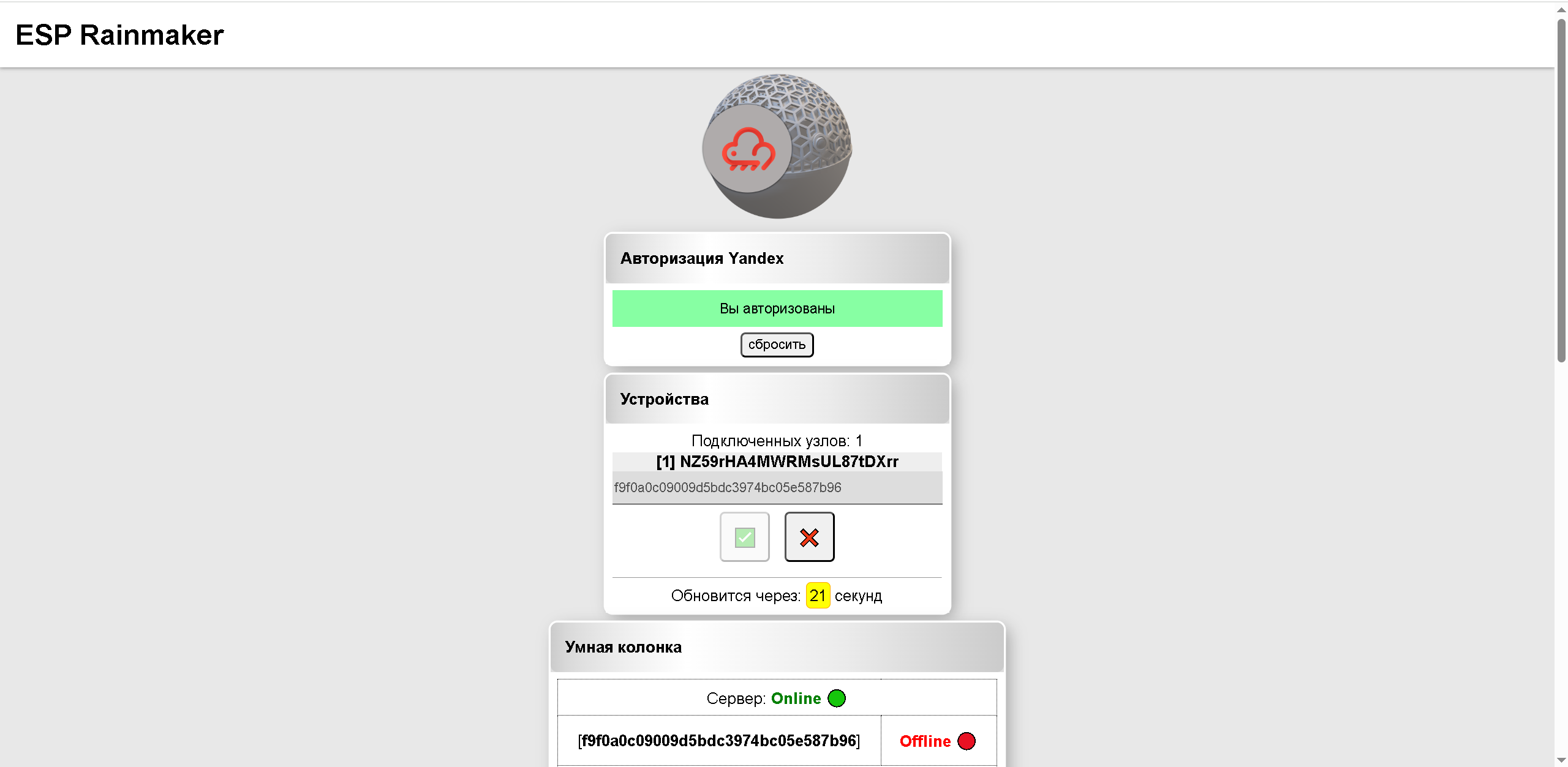Click the Умная колонка section header
Screen dimensions: 1568x767
click(777, 647)
